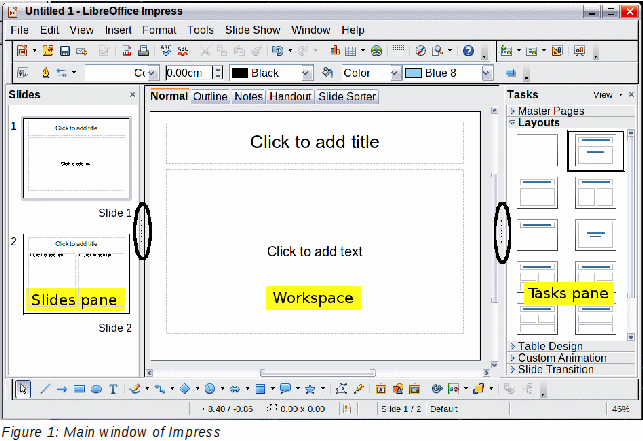Image resolution: width=643 pixels, height=441 pixels.
Task: Click the Click to add text placeholder
Action: coord(315,251)
